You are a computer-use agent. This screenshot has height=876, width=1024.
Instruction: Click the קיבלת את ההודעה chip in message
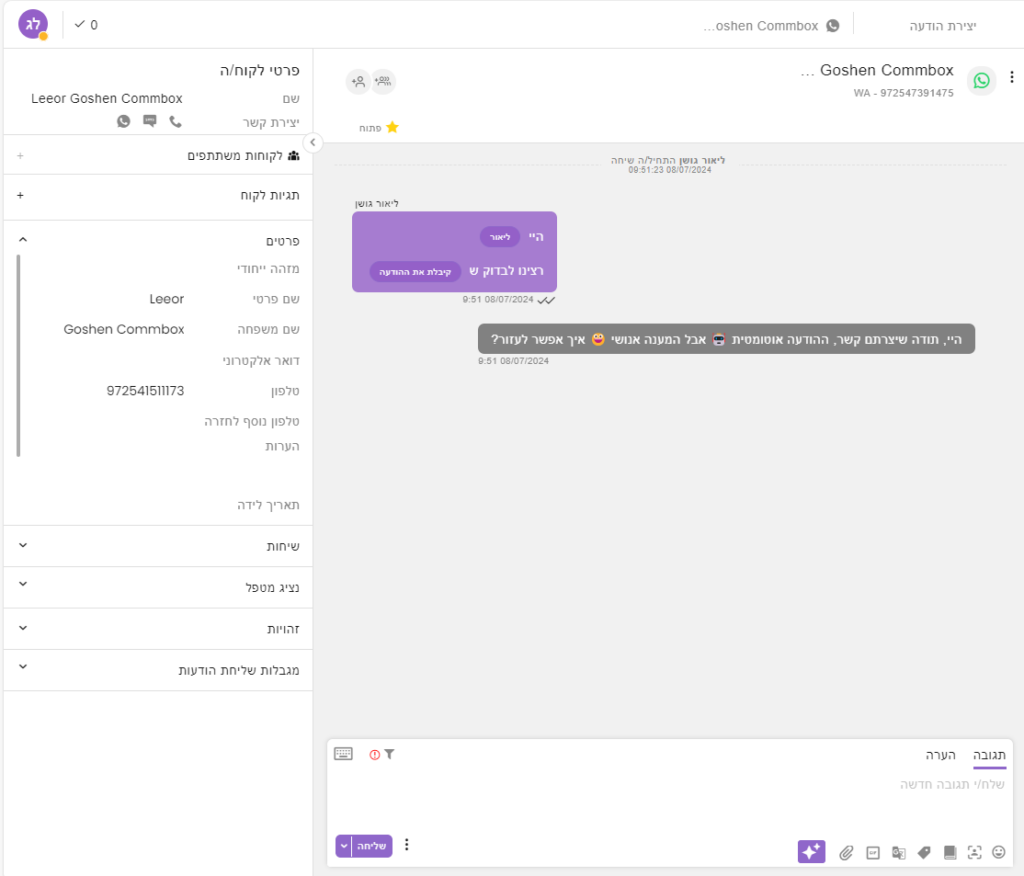pos(415,272)
